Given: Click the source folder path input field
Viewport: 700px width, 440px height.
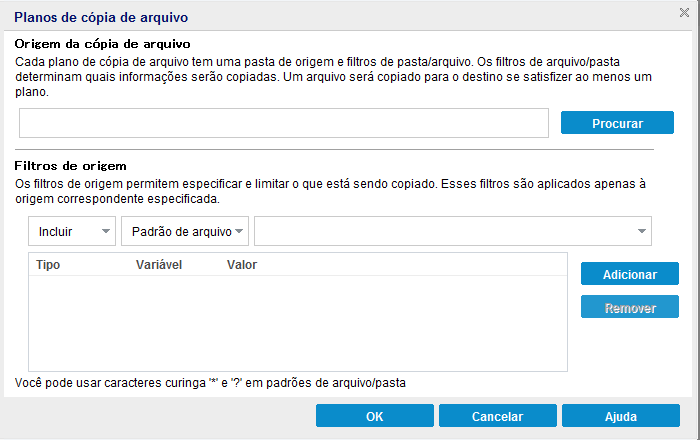Looking at the screenshot, I should (284, 123).
